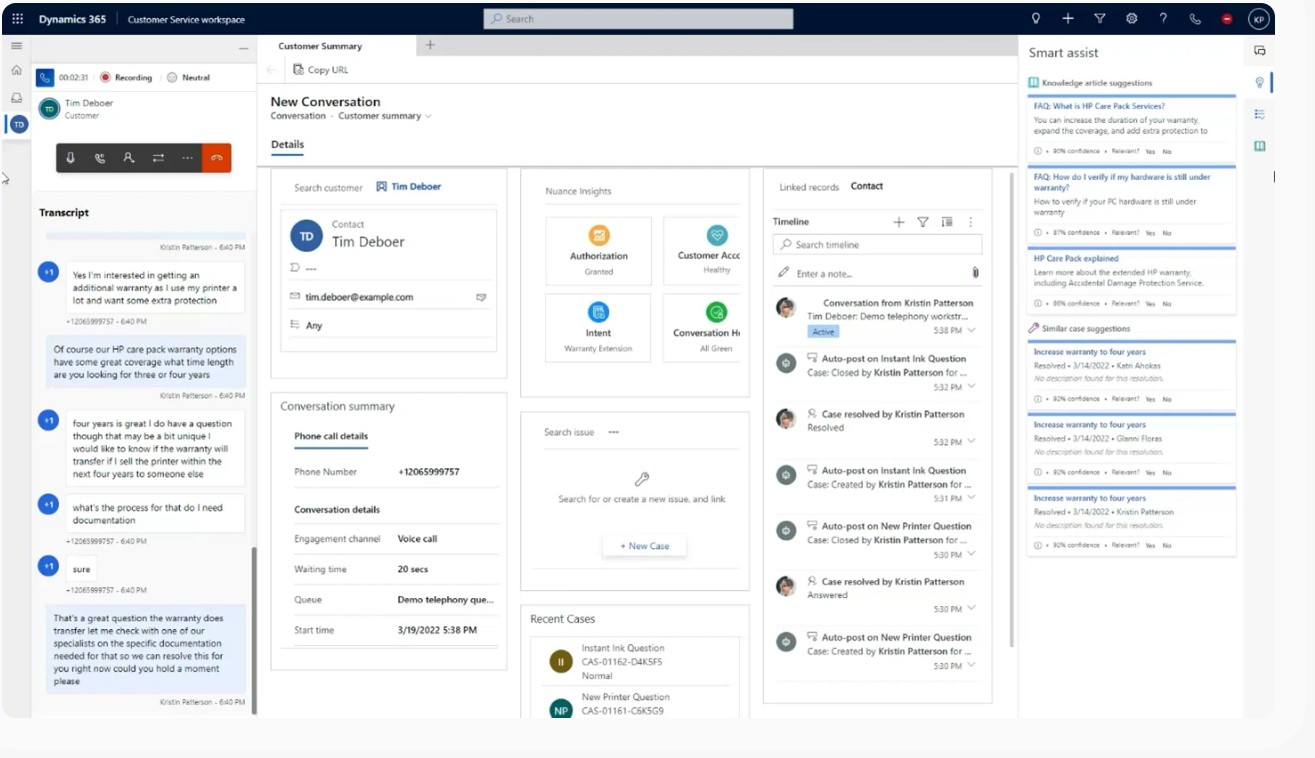Switch to the Customer Summary tab
The width and height of the screenshot is (1315, 758).
(x=320, y=45)
